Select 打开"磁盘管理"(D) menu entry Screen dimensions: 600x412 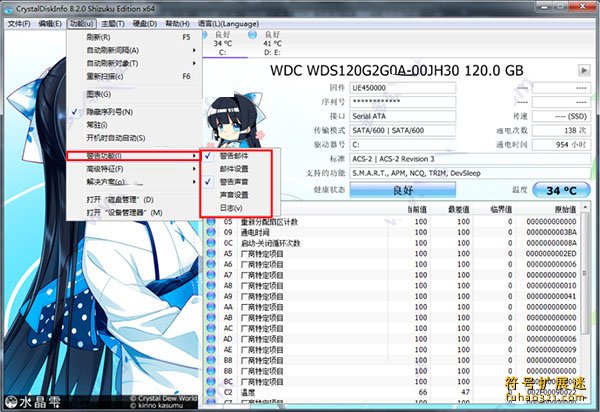click(x=134, y=200)
